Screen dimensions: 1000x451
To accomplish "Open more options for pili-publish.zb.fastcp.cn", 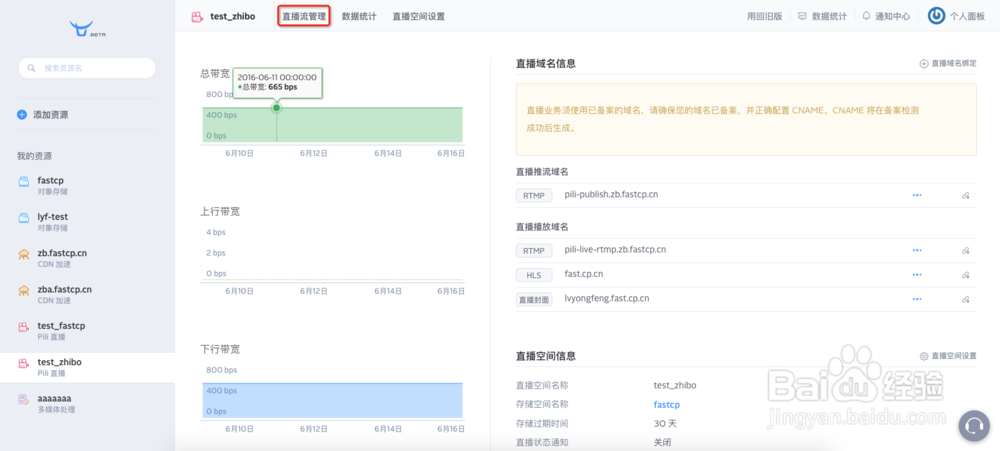I will tap(917, 195).
